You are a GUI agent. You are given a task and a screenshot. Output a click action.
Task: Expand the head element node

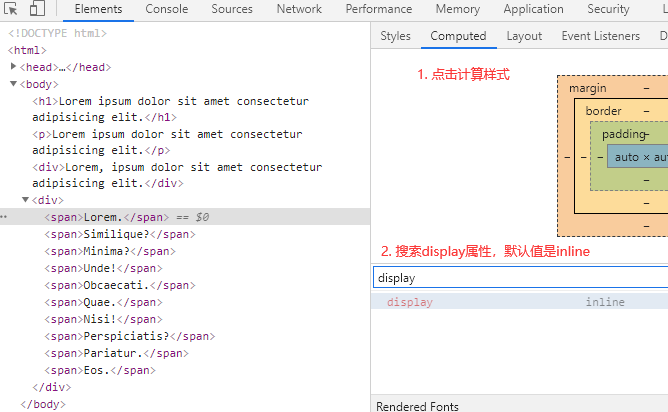coord(14,67)
